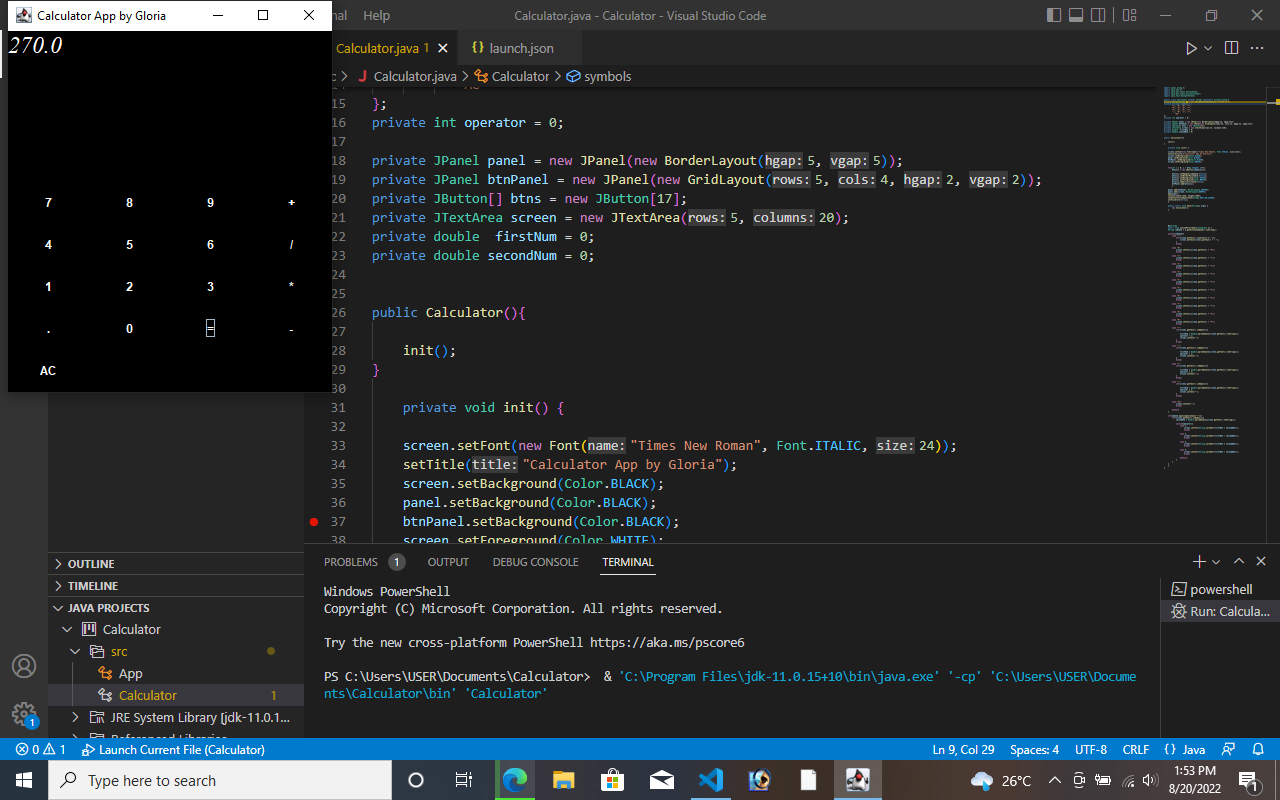Collapse the src folder under Calculator
The height and width of the screenshot is (800, 1280).
pyautogui.click(x=75, y=651)
